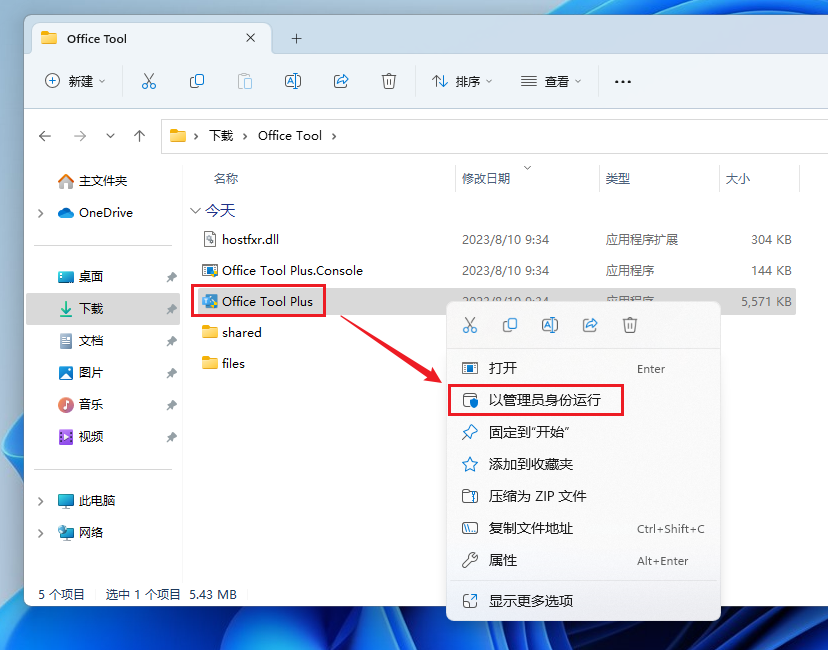Expand the OneDrive tree node
Image resolution: width=828 pixels, height=650 pixels.
tap(41, 213)
